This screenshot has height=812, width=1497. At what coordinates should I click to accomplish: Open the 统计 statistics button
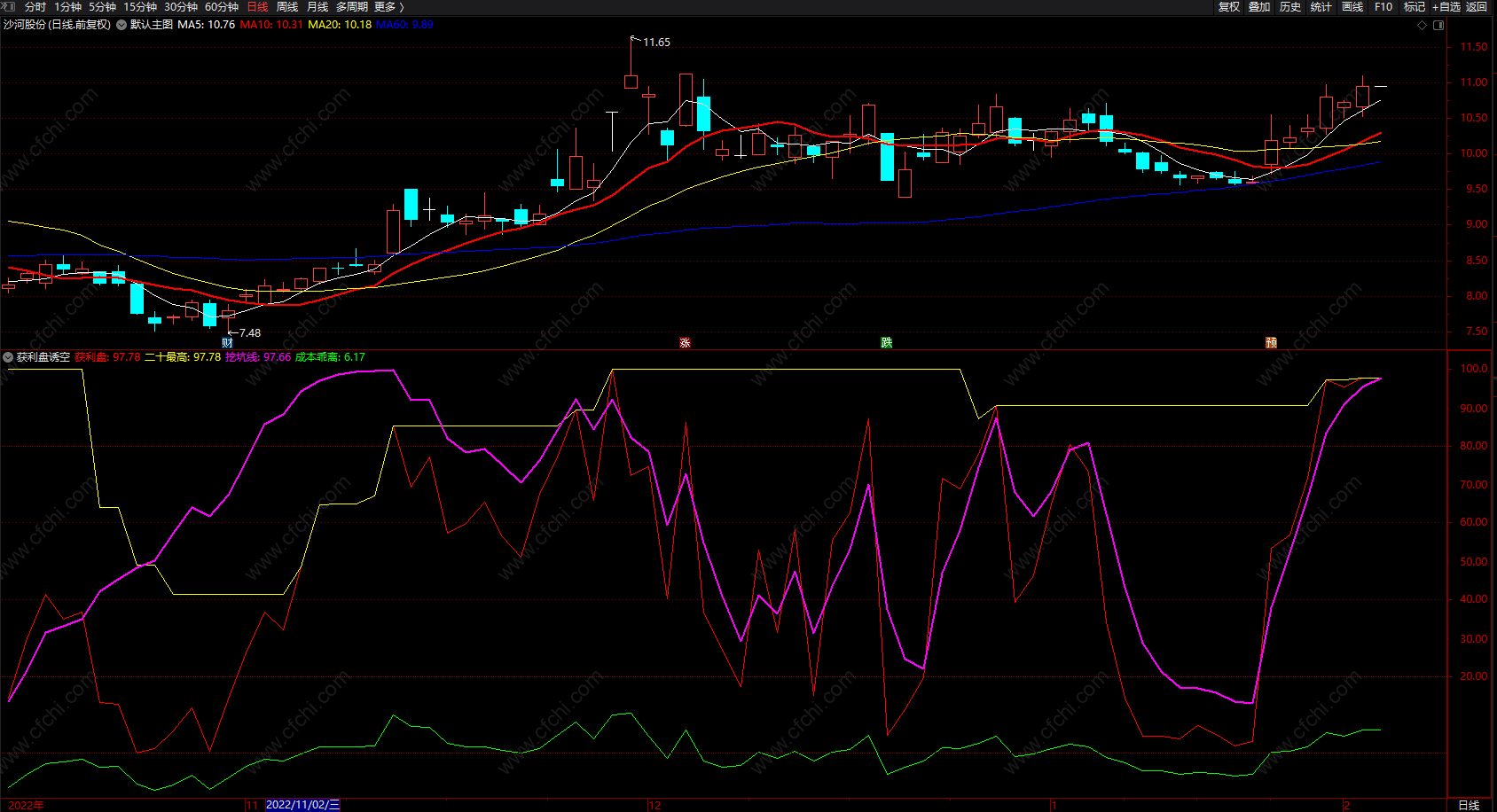[1321, 7]
